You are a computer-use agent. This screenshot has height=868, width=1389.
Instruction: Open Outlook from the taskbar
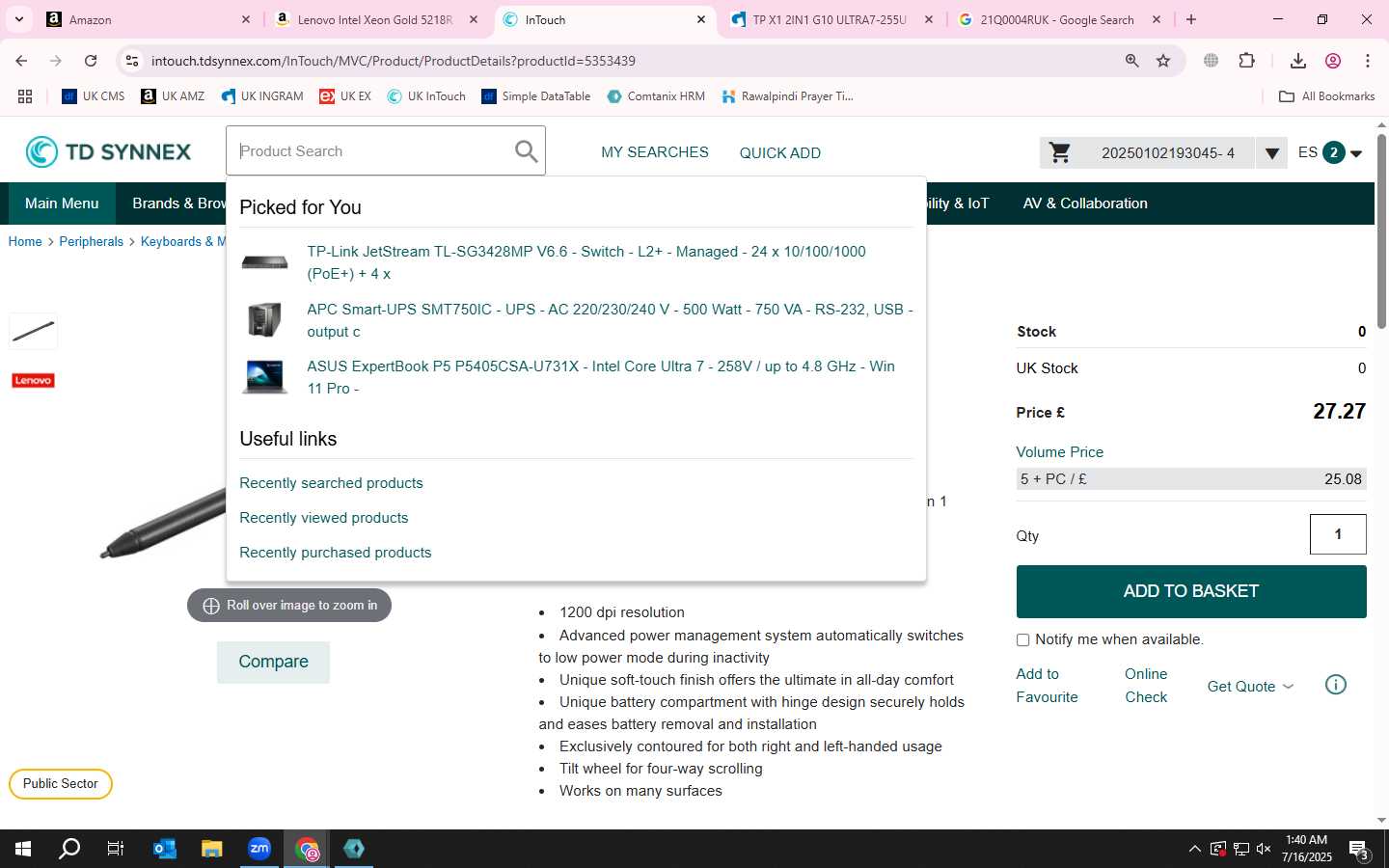point(165,849)
